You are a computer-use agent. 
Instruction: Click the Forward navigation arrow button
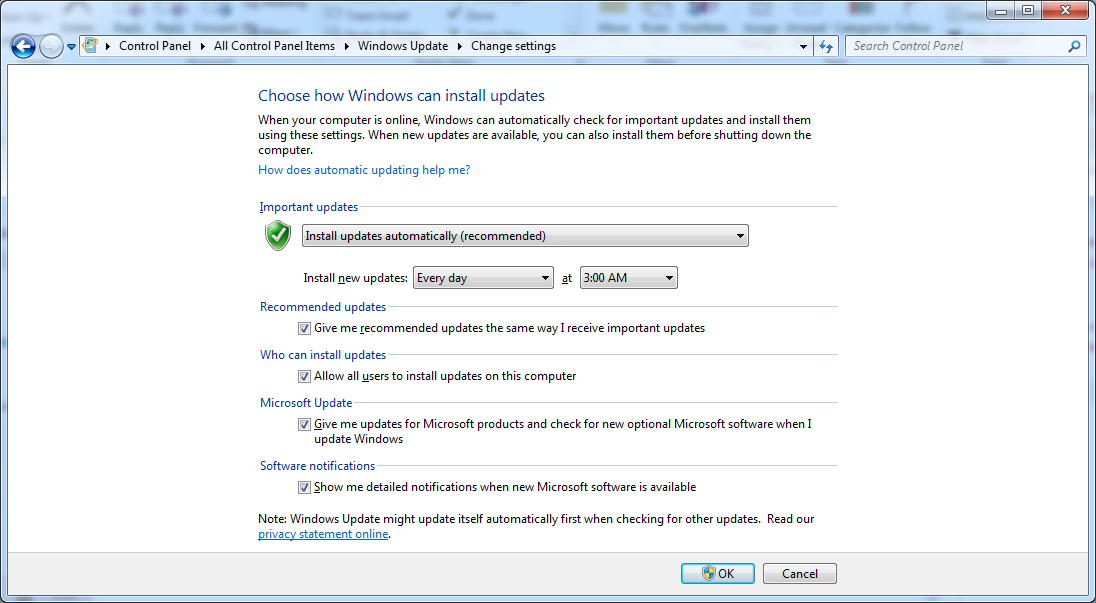click(51, 46)
